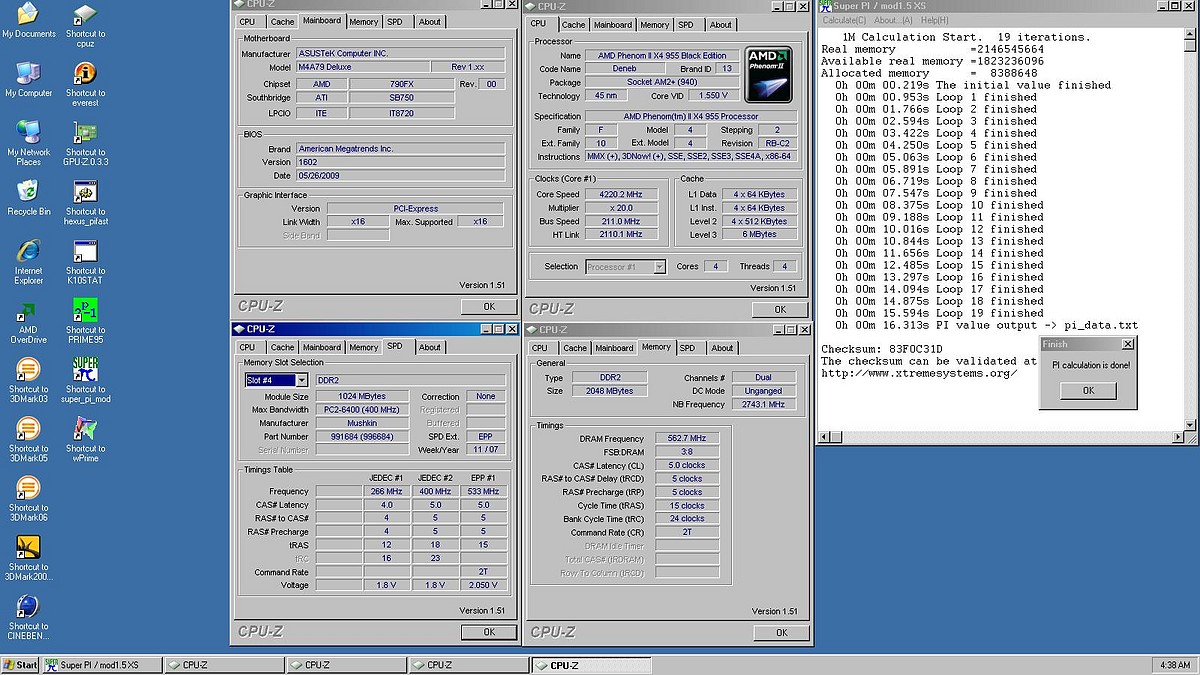The width and height of the screenshot is (1200, 675).
Task: Select the Shortcut to wPrime icon
Action: pos(85,430)
